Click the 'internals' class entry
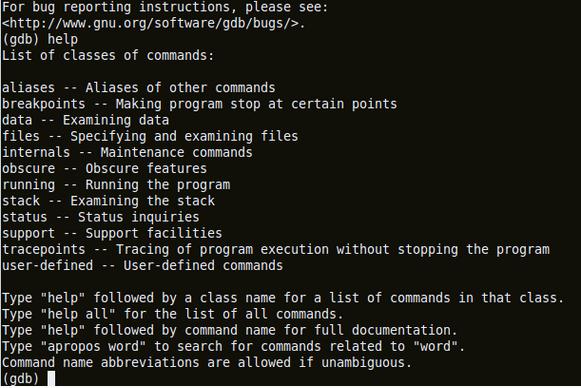 pyautogui.click(x=127, y=152)
